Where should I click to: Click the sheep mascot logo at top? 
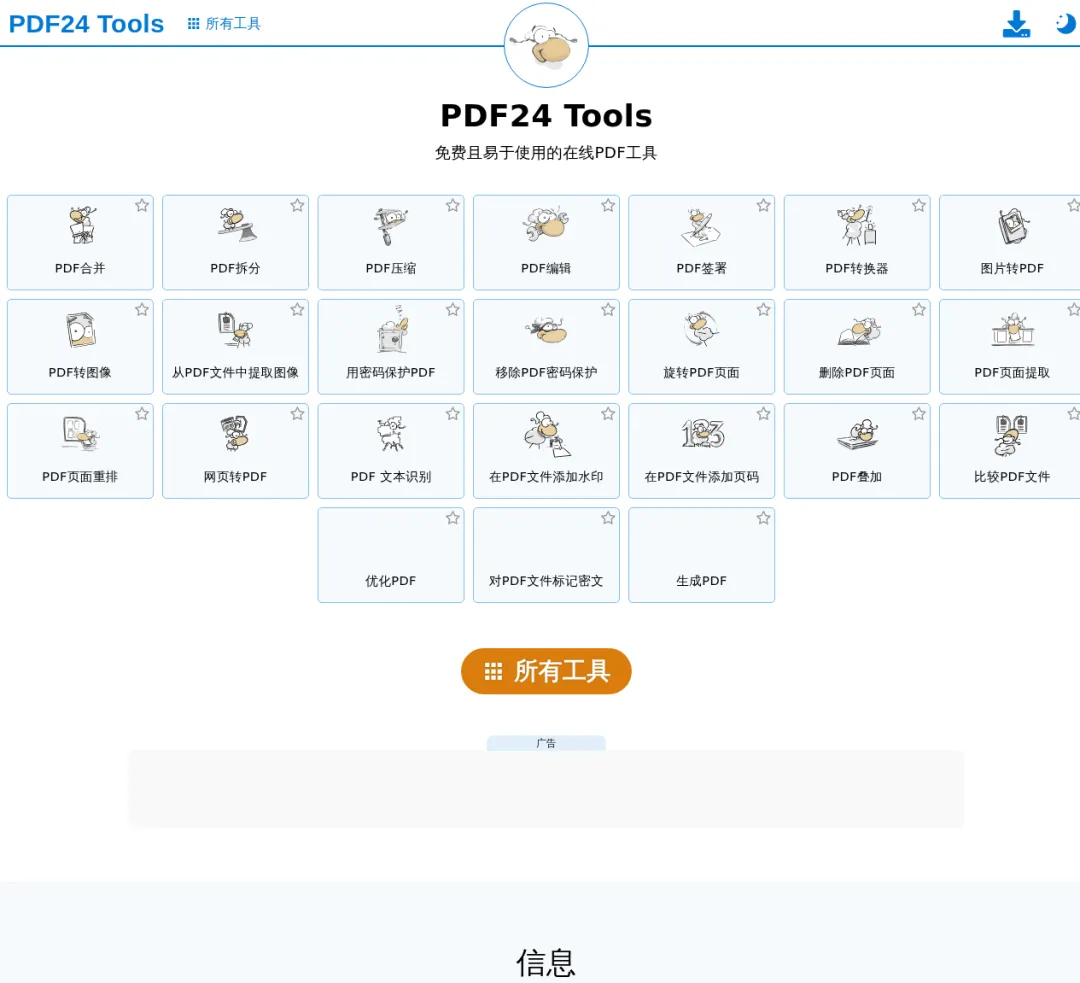tap(546, 45)
